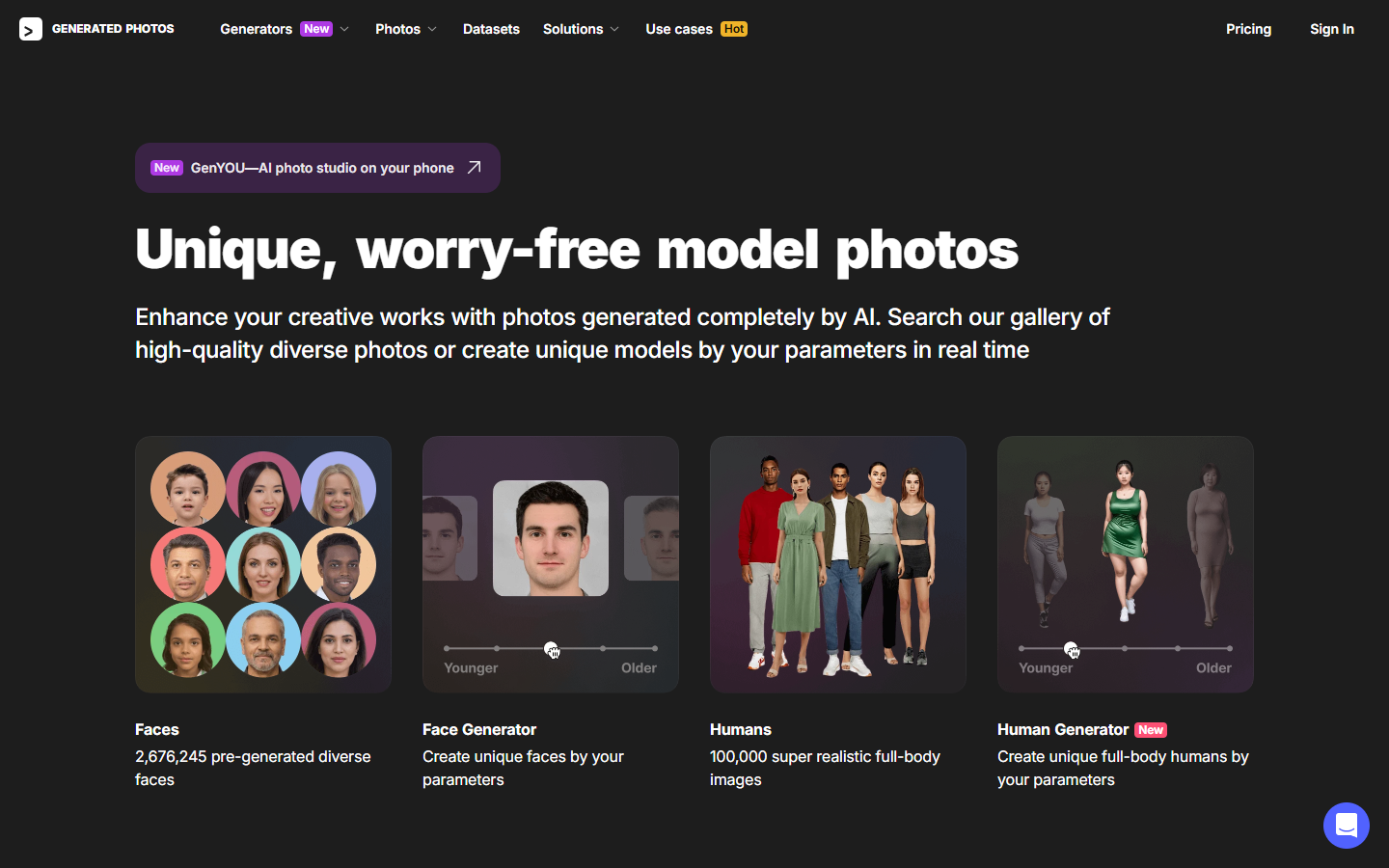The image size is (1389, 868).
Task: Expand the Photos dropdown chevron
Action: pyautogui.click(x=432, y=29)
